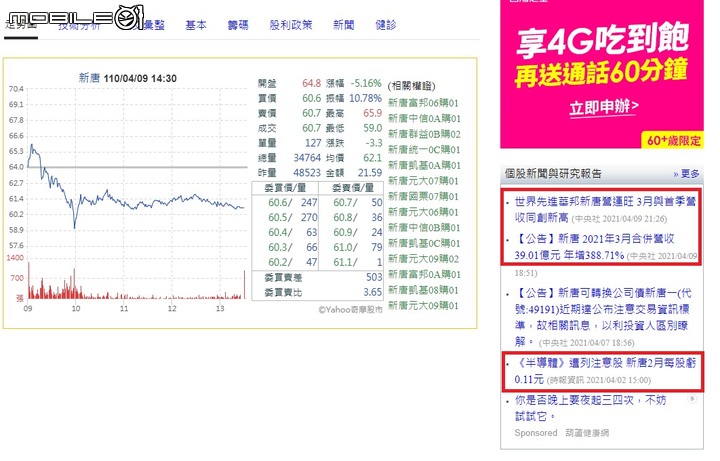
Task: Click the 最低 value 59.0
Action: (372, 128)
